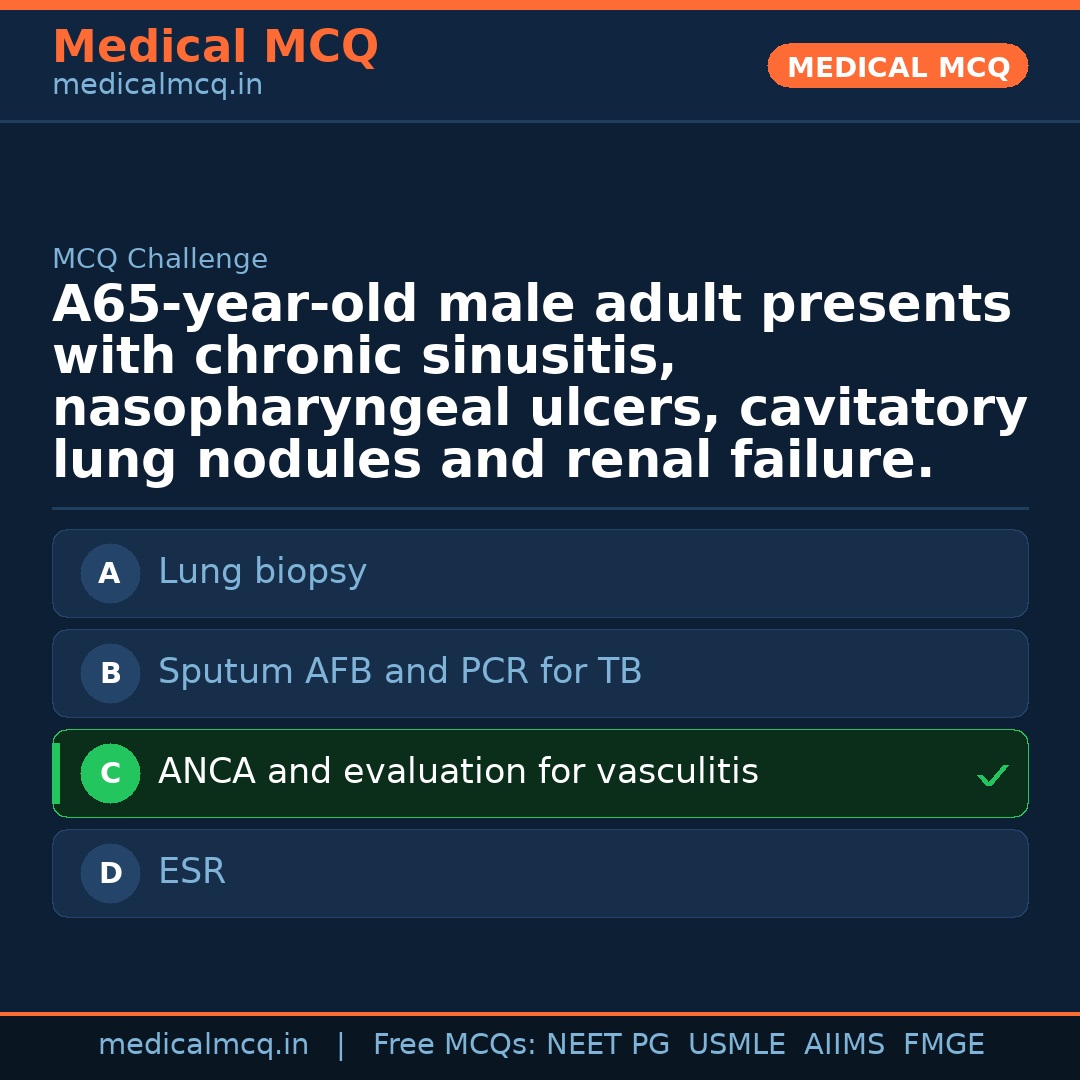The width and height of the screenshot is (1080, 1080).
Task: Choose the "ESR" answer text
Action: point(192,872)
